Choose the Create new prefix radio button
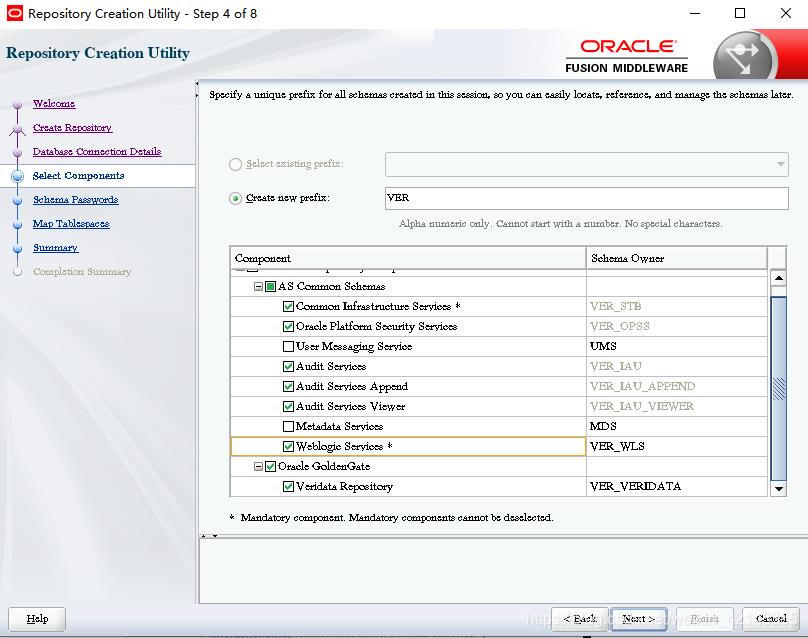808x638 pixels. tap(235, 198)
